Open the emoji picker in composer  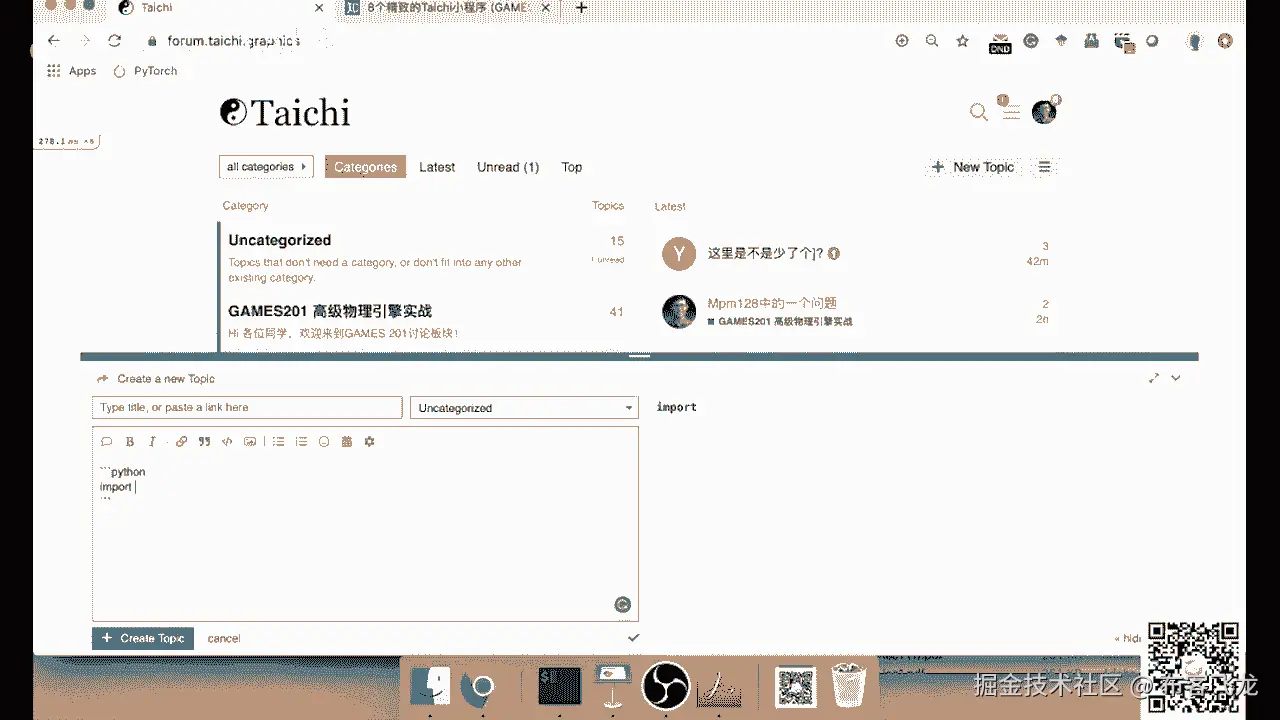pyautogui.click(x=324, y=441)
